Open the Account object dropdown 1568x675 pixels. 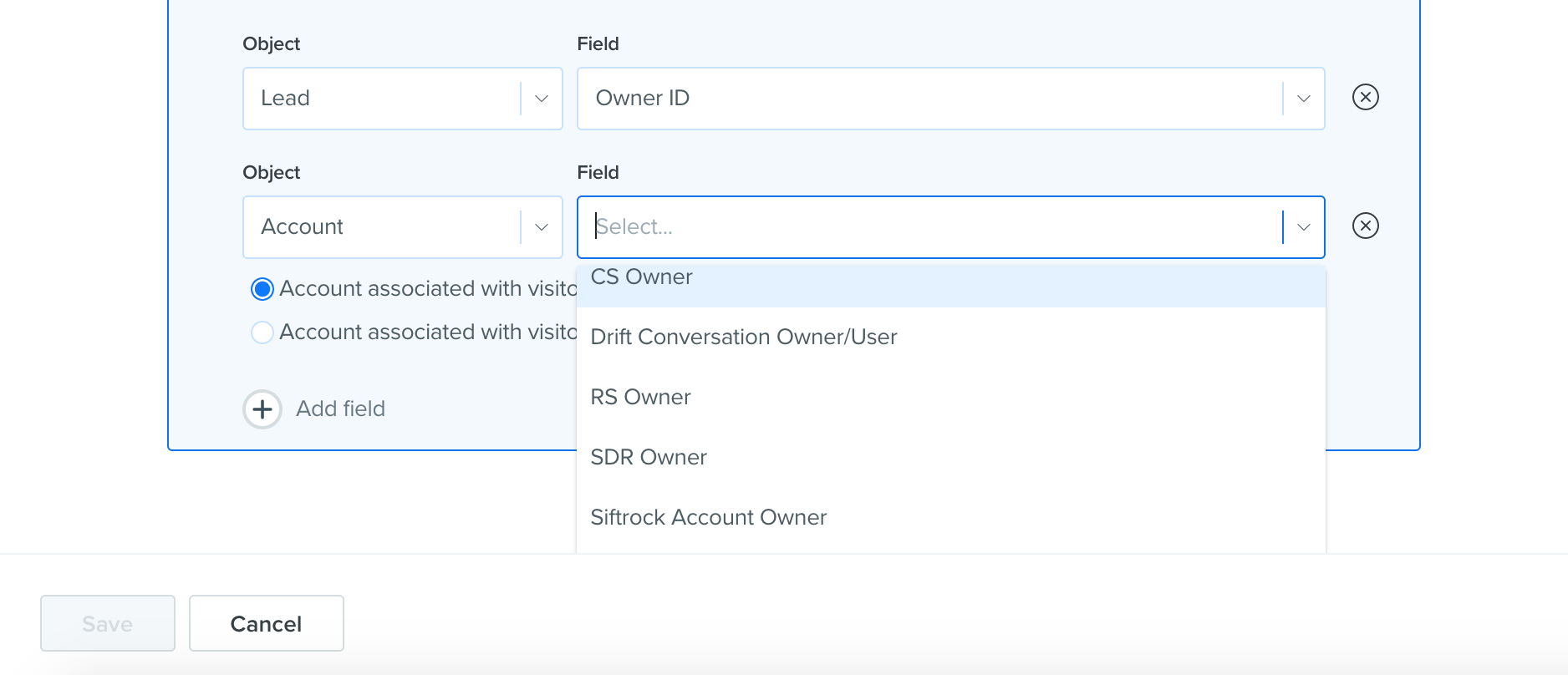point(402,227)
